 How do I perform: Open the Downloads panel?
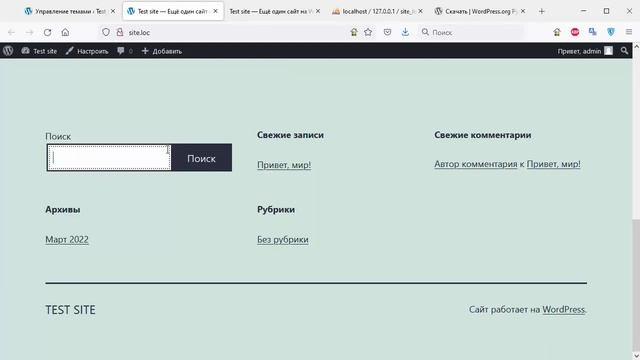click(405, 32)
